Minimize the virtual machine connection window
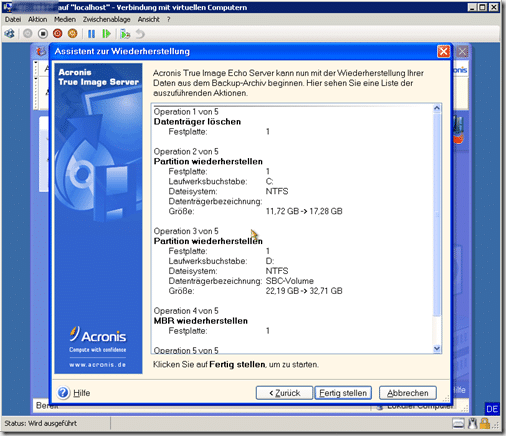Screen dimensions: 506x436 tap(472, 7)
